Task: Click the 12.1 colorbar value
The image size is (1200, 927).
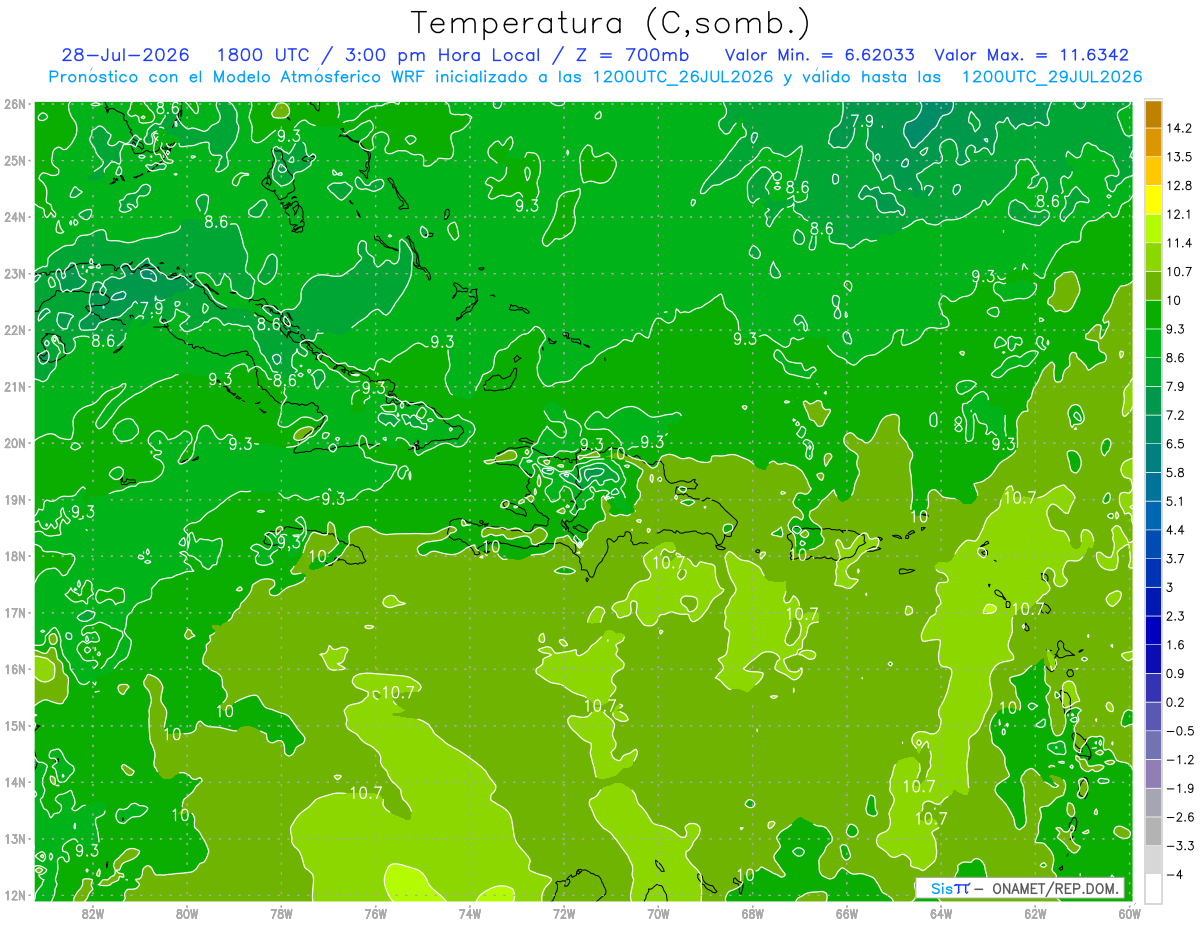Action: tap(1178, 215)
